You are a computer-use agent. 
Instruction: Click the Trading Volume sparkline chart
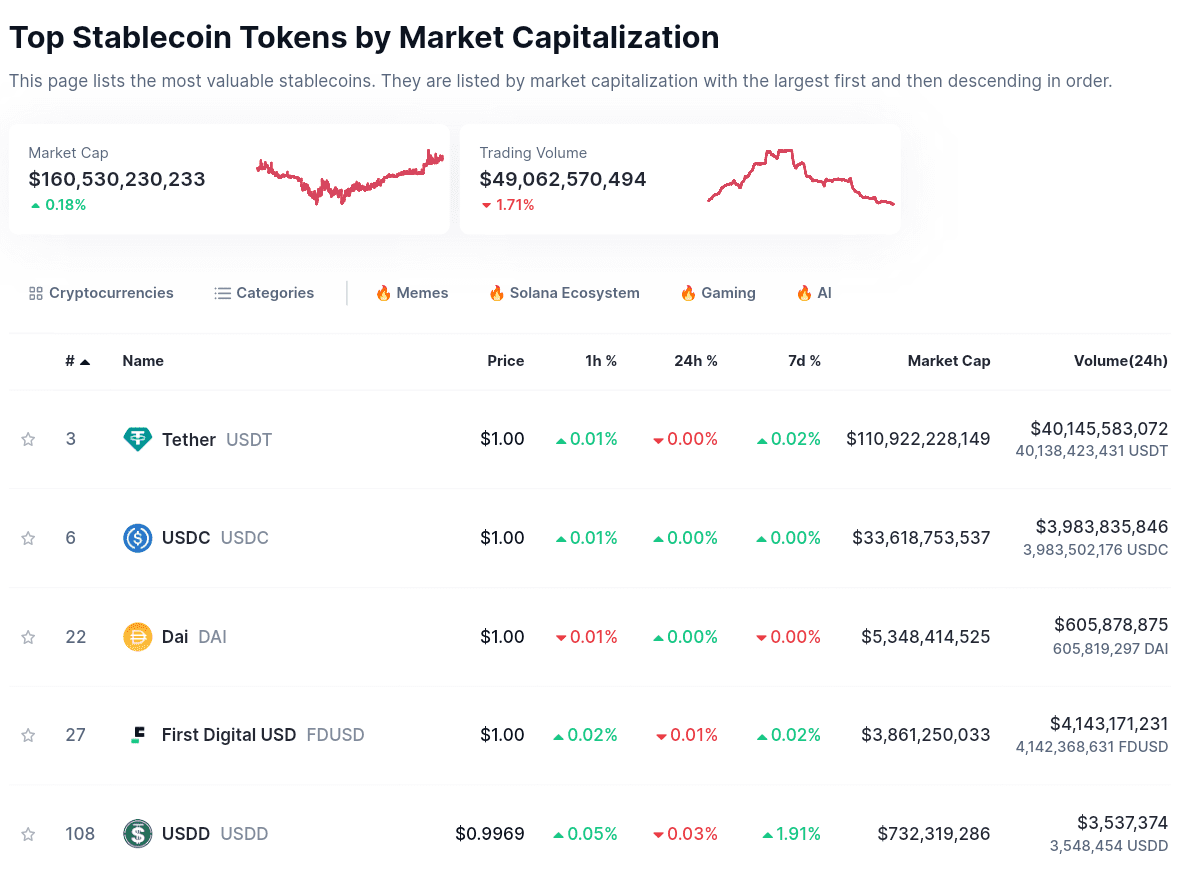pyautogui.click(x=800, y=177)
